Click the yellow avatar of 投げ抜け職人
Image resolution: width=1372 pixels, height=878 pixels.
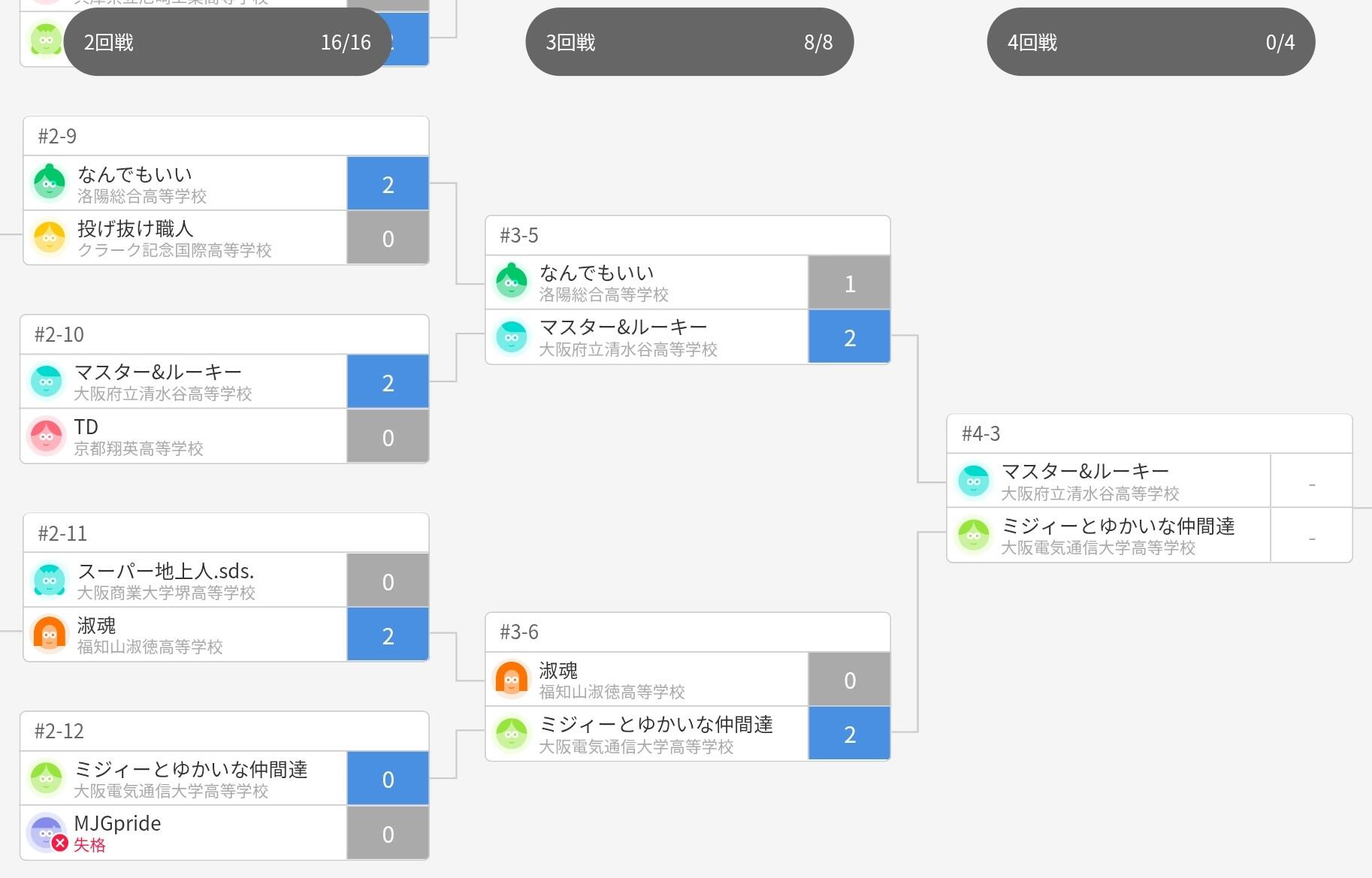50,237
